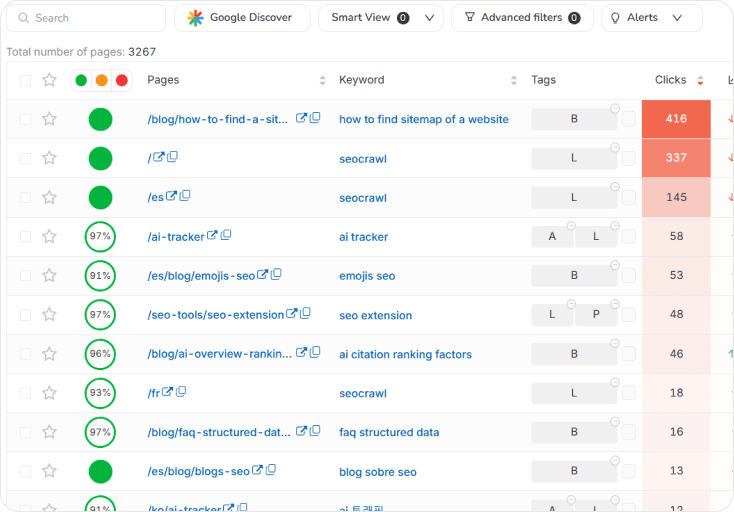This screenshot has height=512, width=734.
Task: Click the 416 clicks cell
Action: [676, 119]
